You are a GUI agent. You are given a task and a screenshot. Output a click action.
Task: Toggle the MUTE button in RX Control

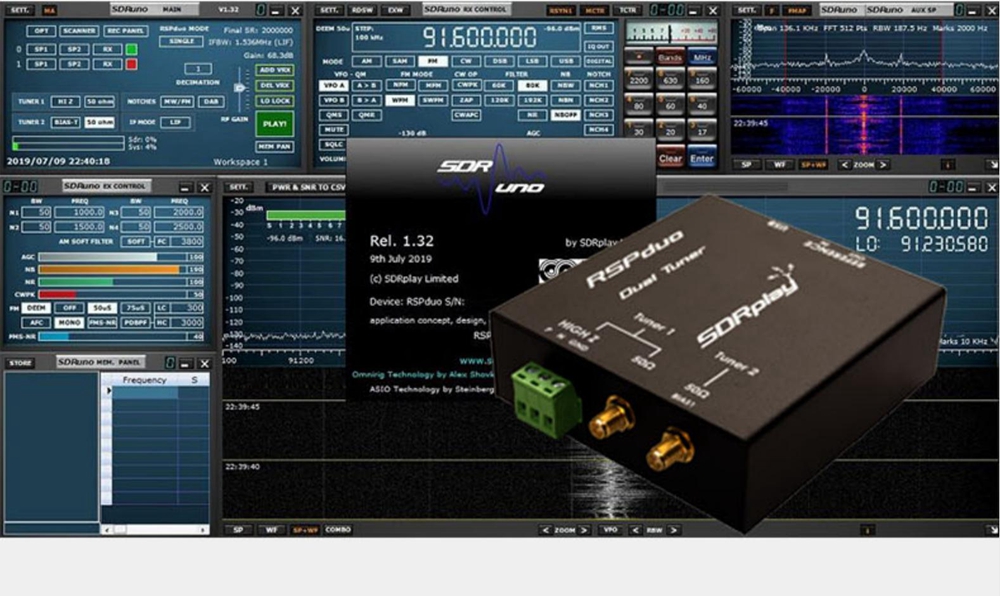335,129
